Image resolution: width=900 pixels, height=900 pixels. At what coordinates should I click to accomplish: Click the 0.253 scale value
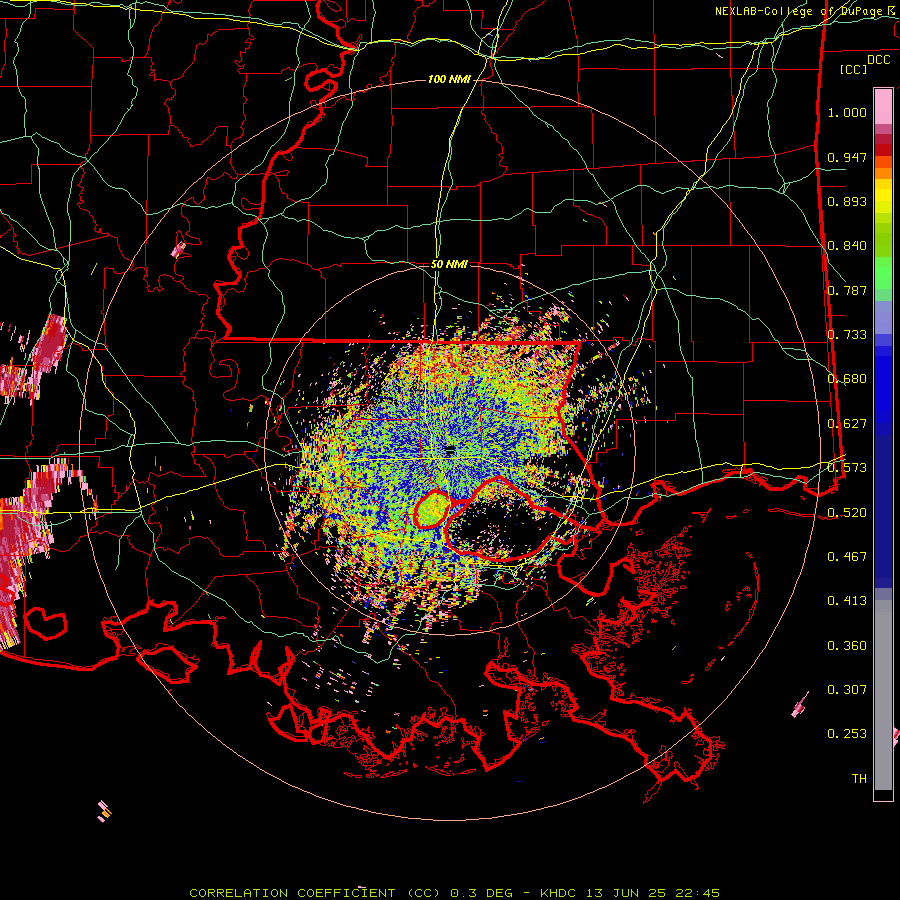click(847, 734)
